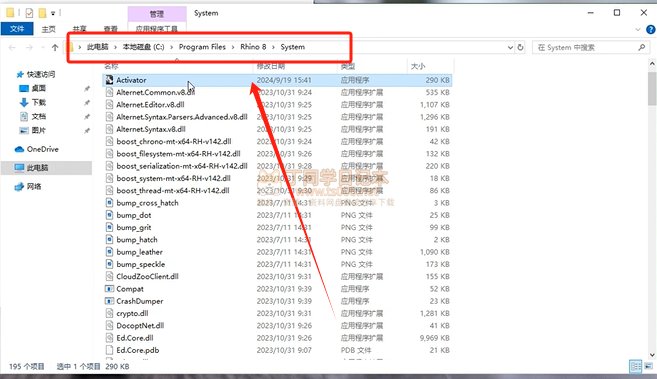Select the bump_speckle file name
Image resolution: width=657 pixels, height=379 pixels.
pos(141,264)
